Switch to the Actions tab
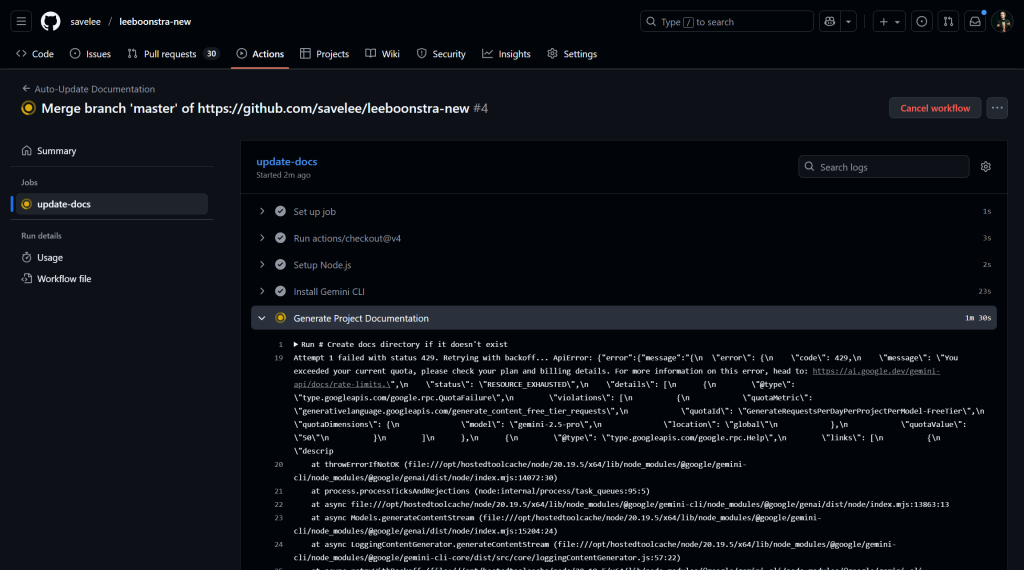1024x570 pixels. (260, 54)
